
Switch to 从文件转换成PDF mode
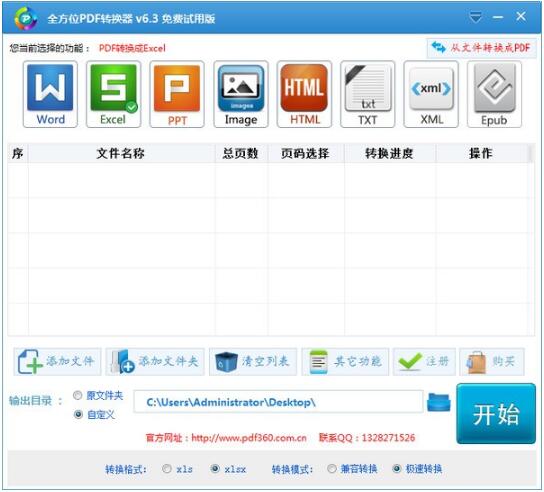(482, 48)
